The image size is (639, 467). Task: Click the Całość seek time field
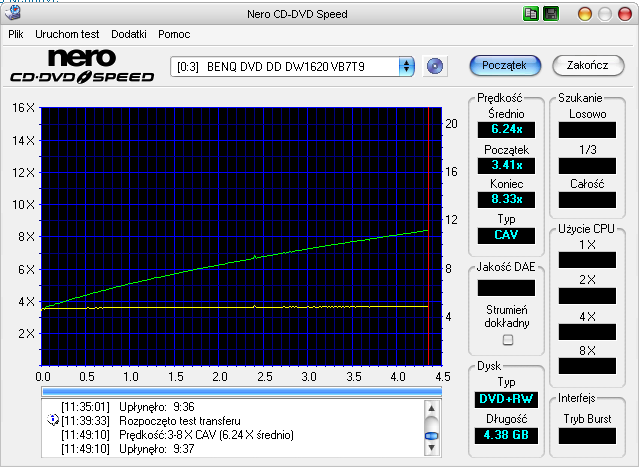coord(587,200)
